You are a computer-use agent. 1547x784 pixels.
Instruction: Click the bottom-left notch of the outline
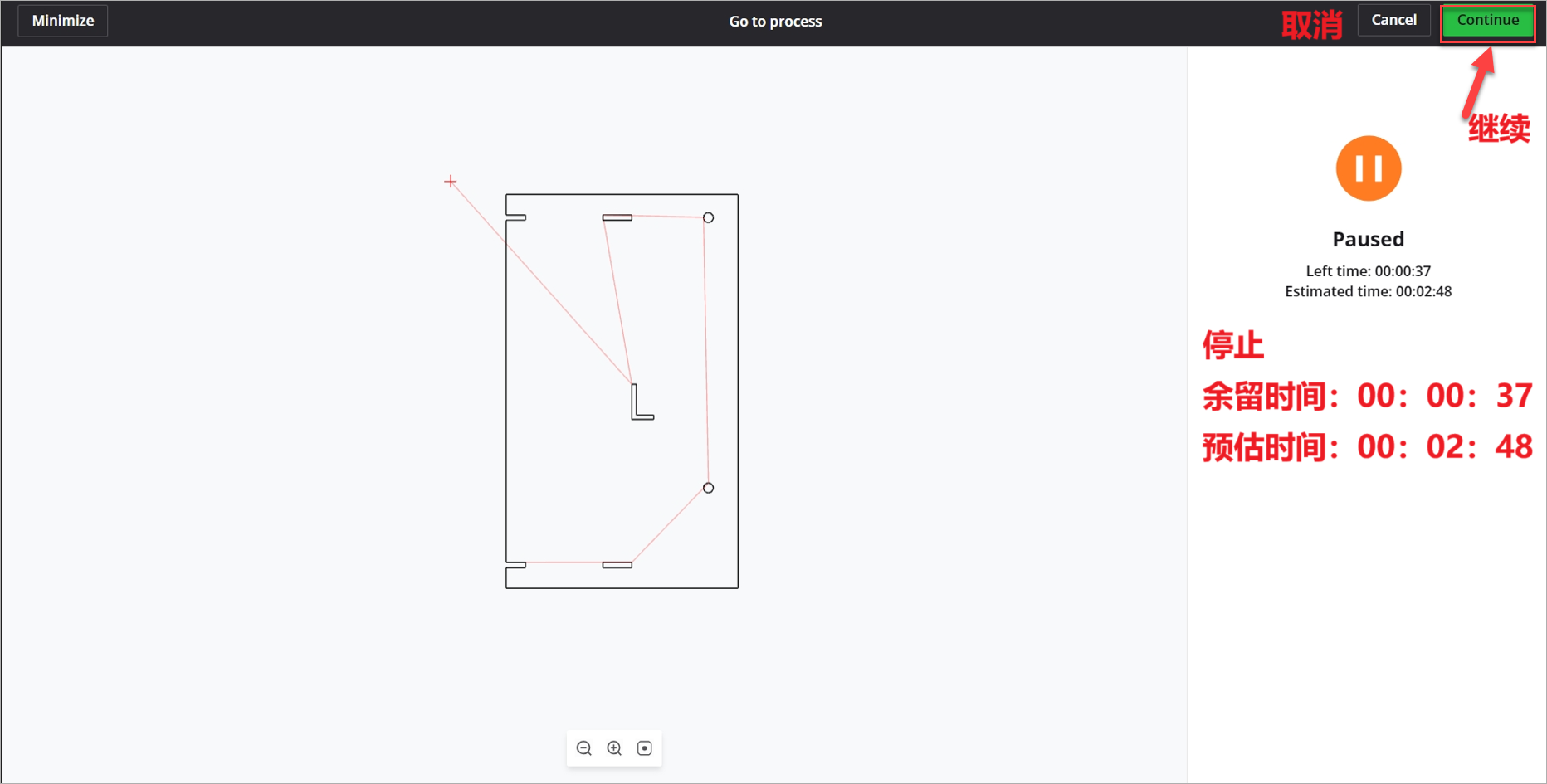pyautogui.click(x=515, y=565)
